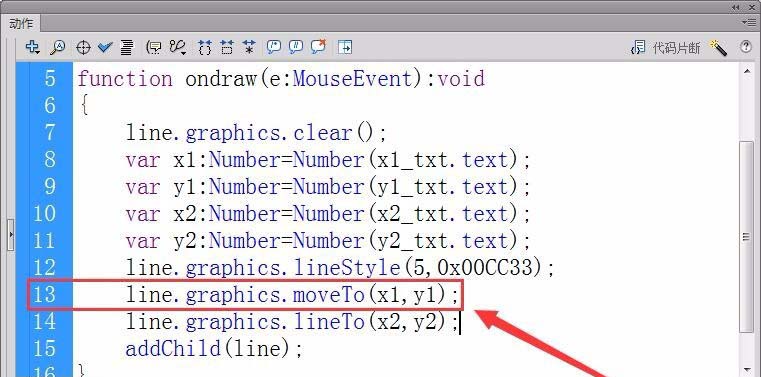Click the 'lineStyle' word
This screenshot has height=377, width=761.
[347, 267]
